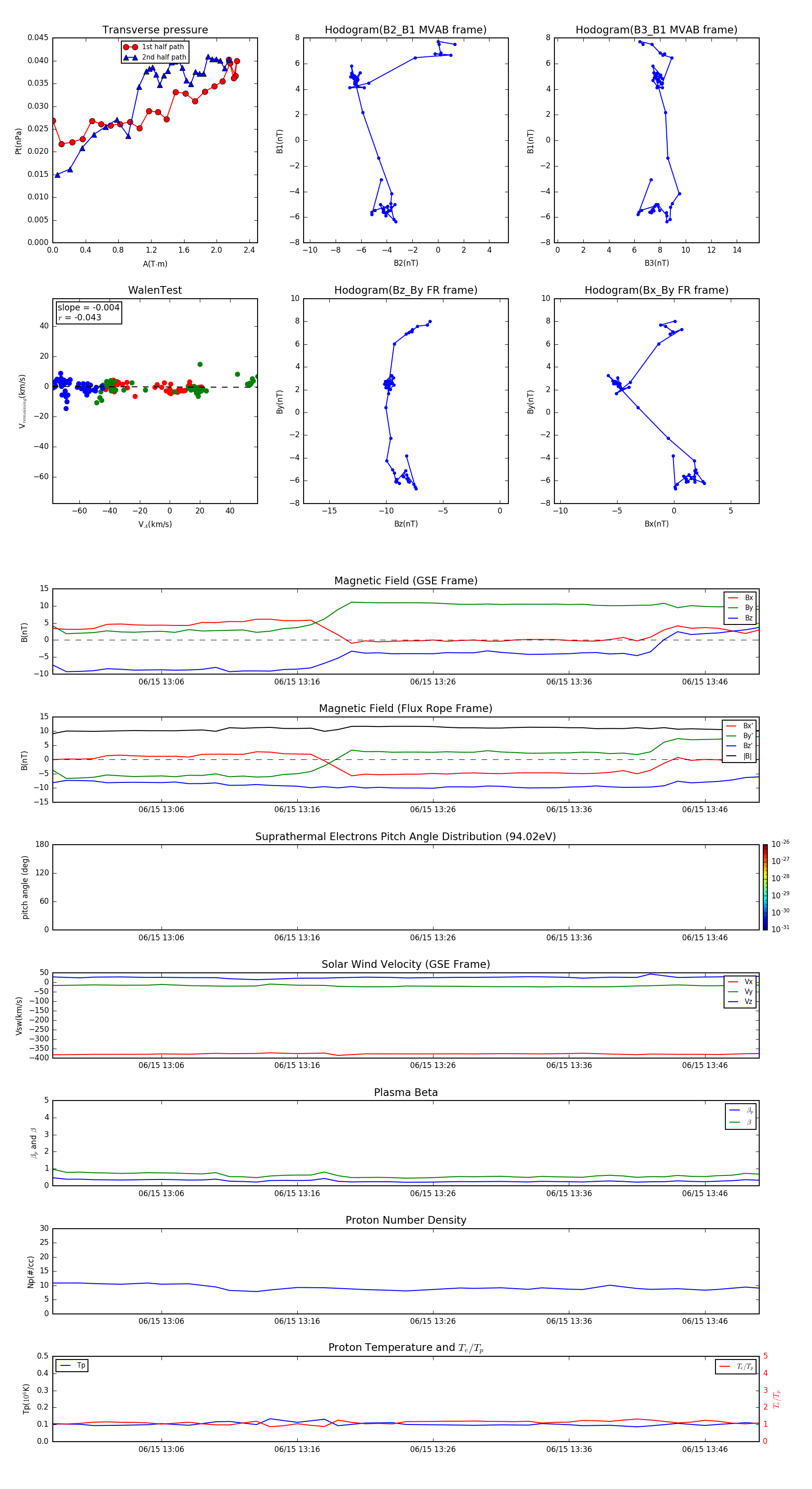The image size is (812, 1489).
Task: Click the colorbar's top label 10^-26
Action: (780, 844)
